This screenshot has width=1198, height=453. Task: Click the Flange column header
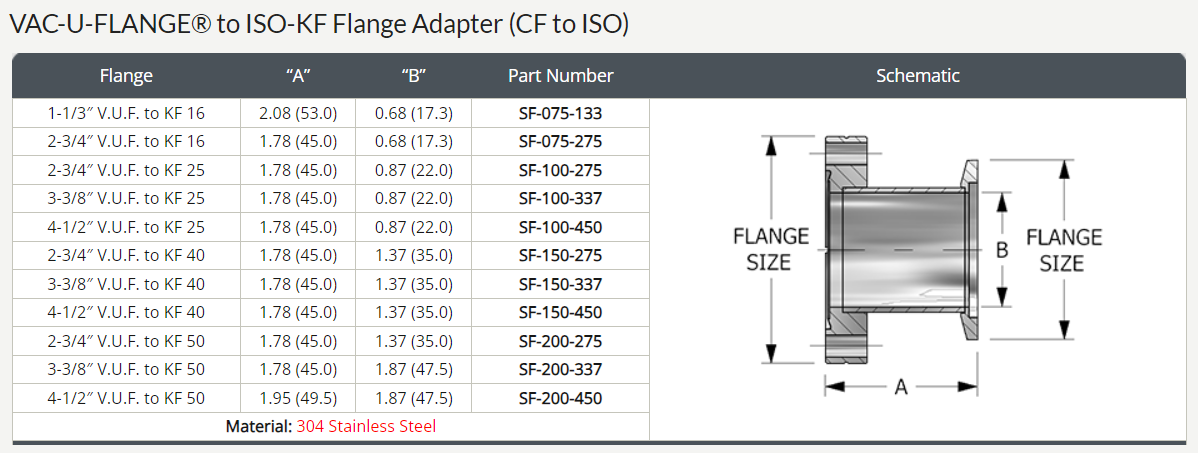126,76
